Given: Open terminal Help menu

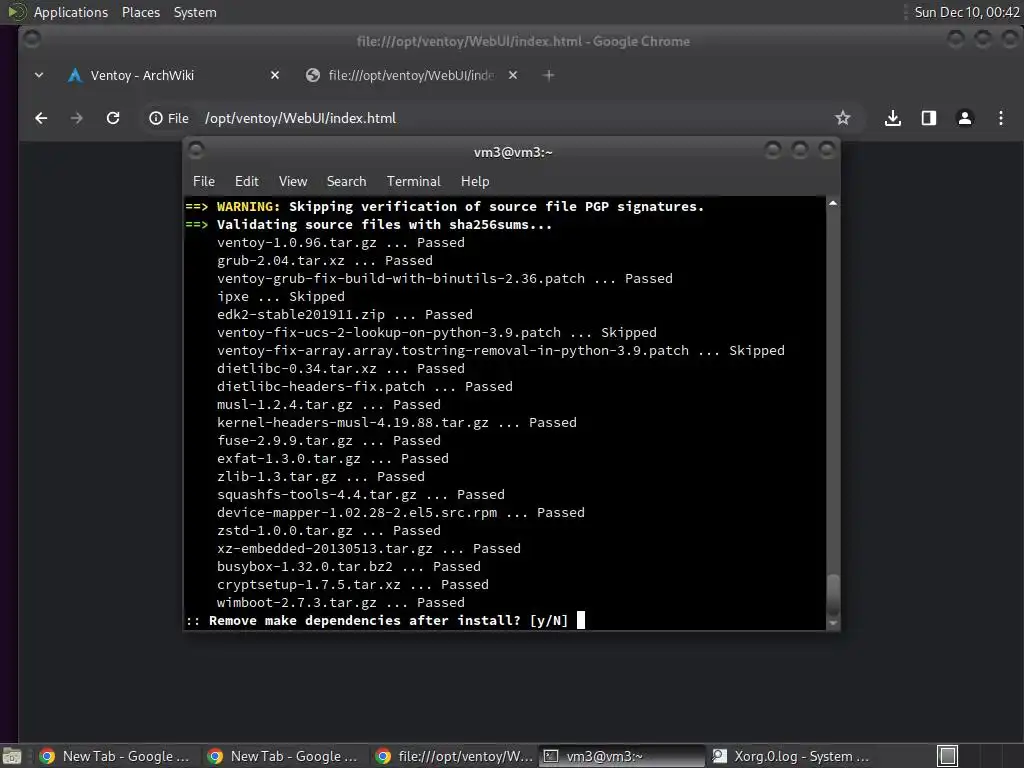Looking at the screenshot, I should coord(475,182).
